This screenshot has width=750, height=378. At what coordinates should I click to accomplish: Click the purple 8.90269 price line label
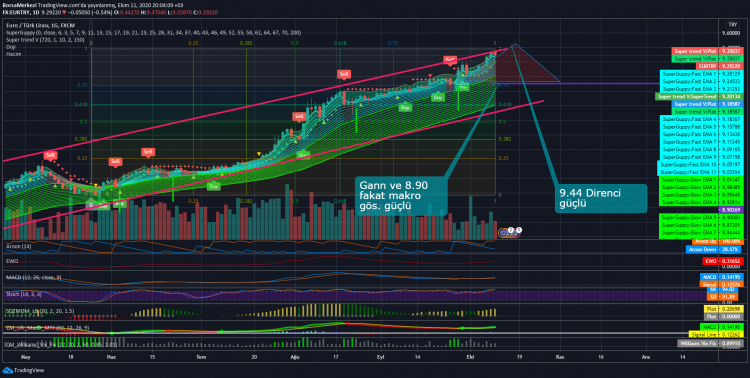click(x=731, y=210)
